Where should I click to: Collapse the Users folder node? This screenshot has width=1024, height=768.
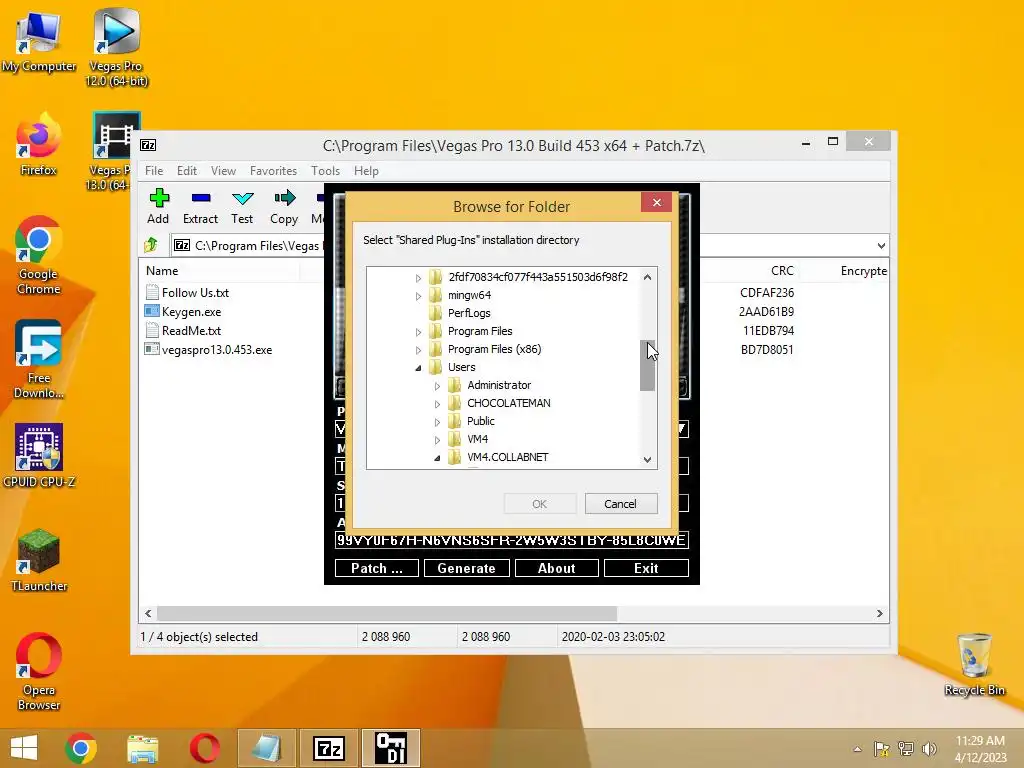(418, 368)
